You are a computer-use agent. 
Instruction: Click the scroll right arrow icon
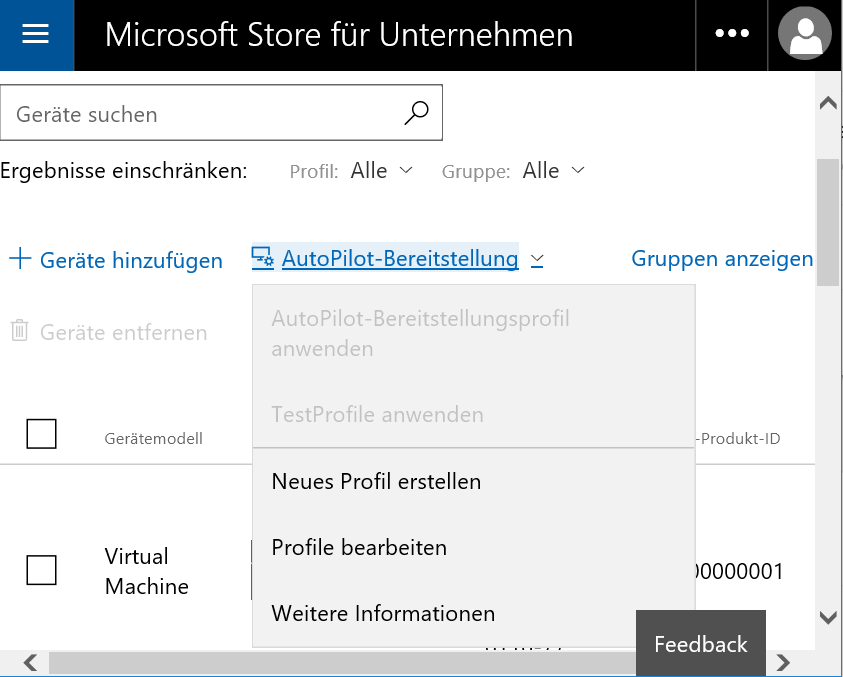pos(783,662)
